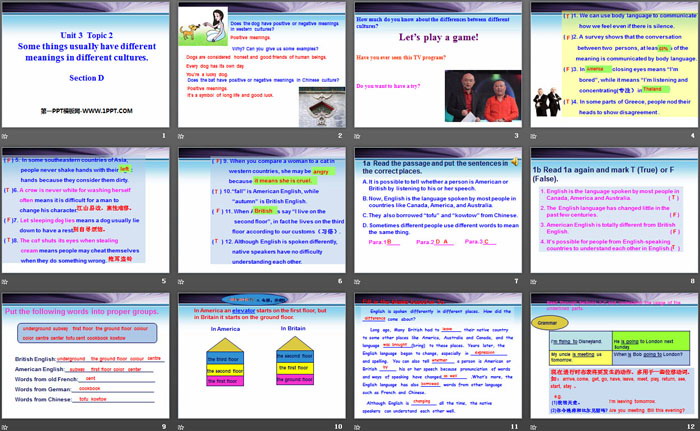The height and width of the screenshot is (431, 700).
Task: Click the animation star icon under slide 12
Action: coord(536,426)
